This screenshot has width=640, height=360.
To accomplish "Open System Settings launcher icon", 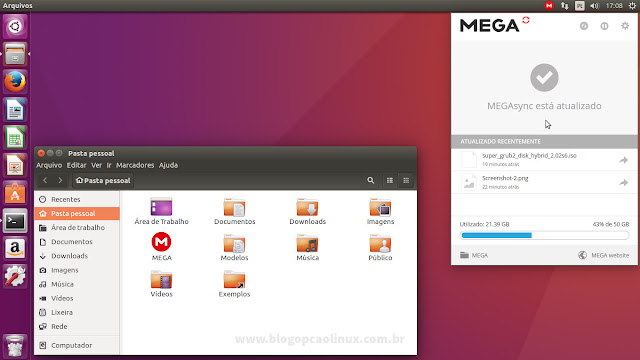I will coord(15,276).
